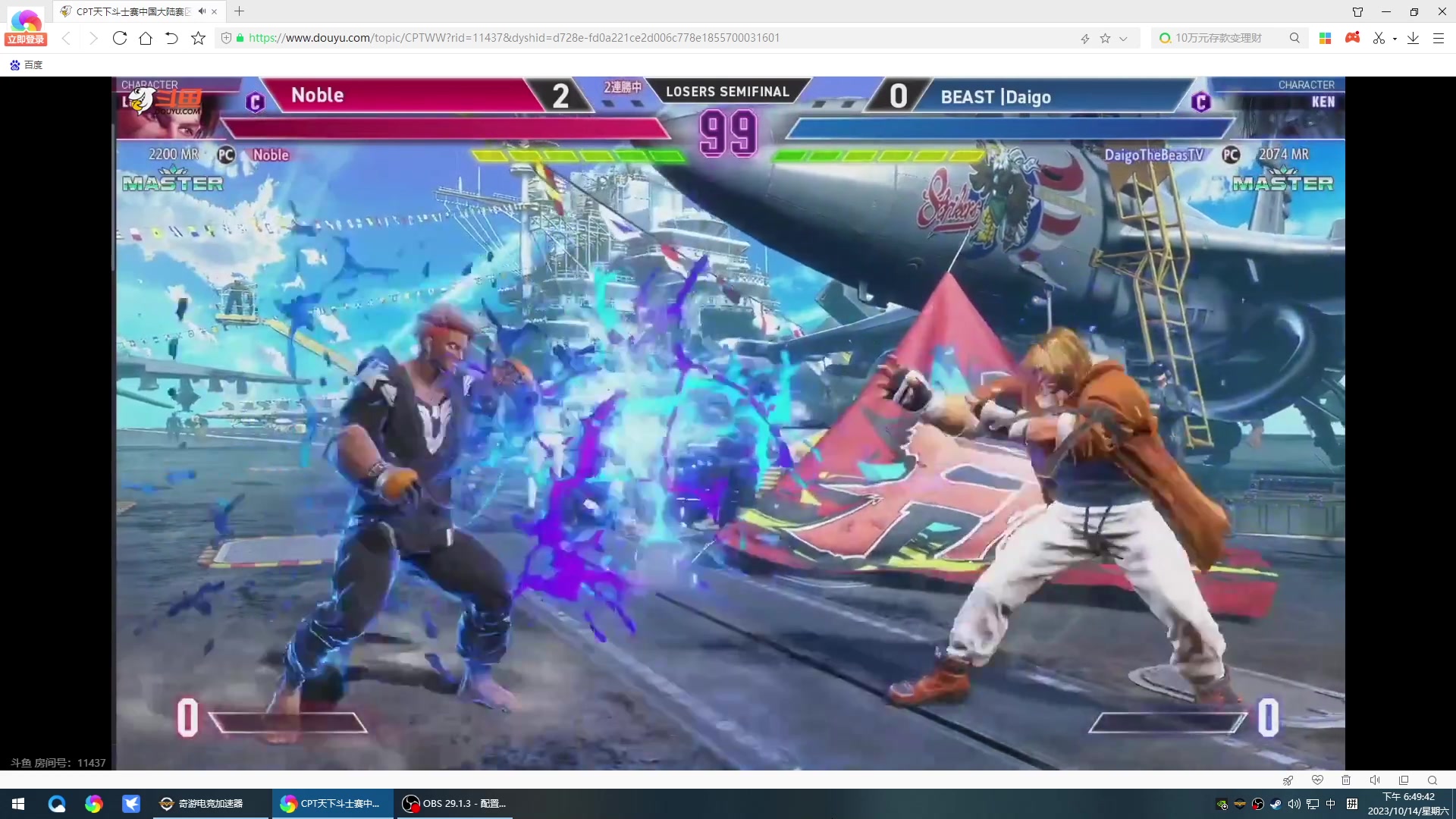This screenshot has height=819, width=1456.
Task: Open the skin T-shirt icon in title bar
Action: point(1357,11)
